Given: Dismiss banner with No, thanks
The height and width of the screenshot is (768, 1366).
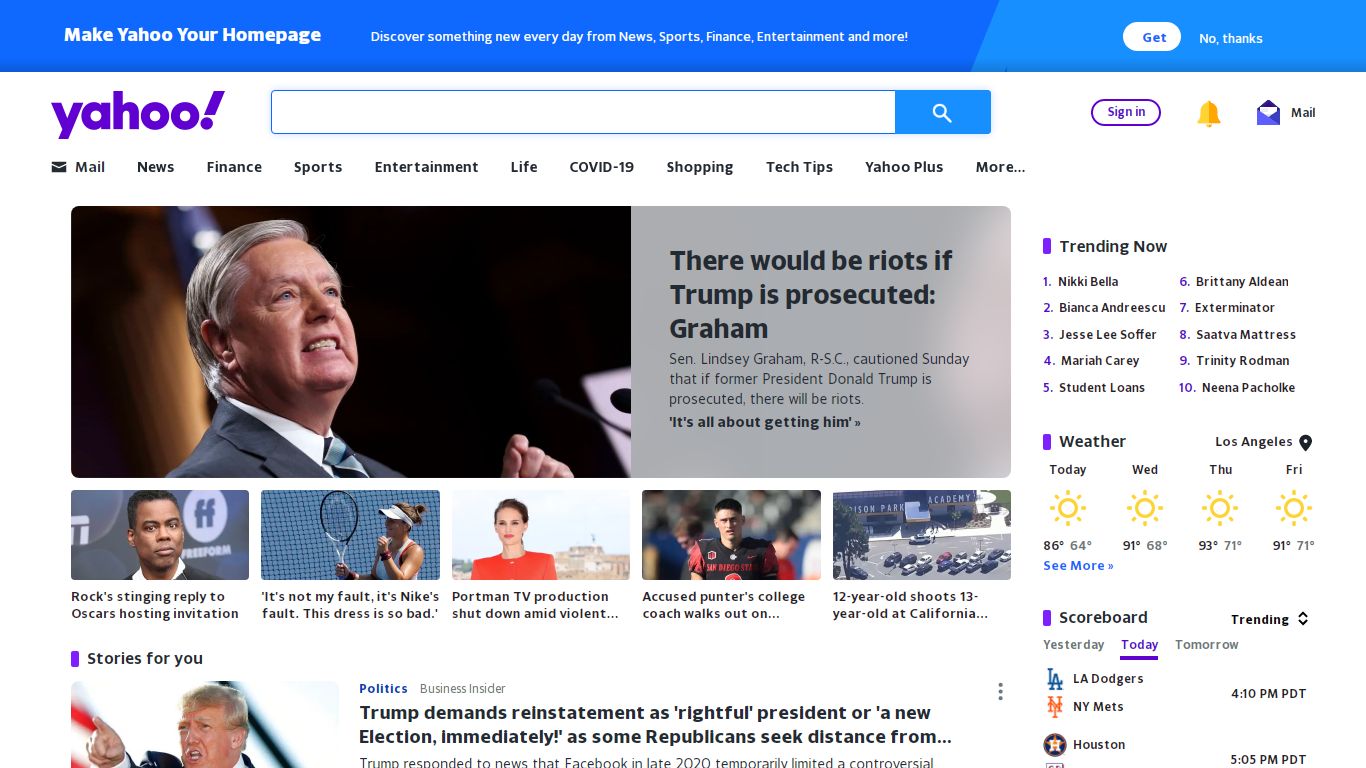Looking at the screenshot, I should click(1231, 38).
